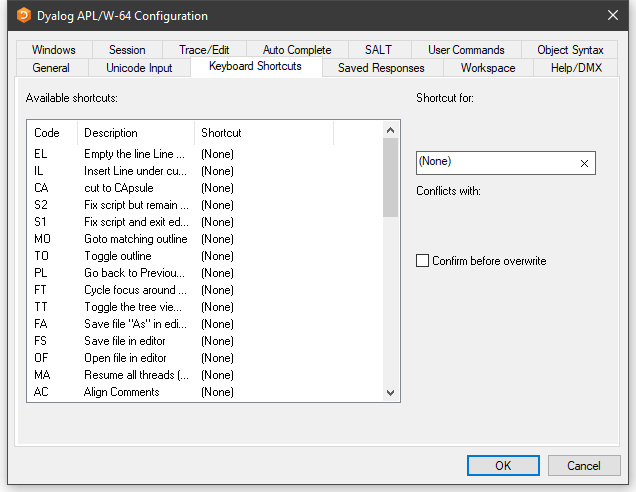Click the Dyalog logo icon in title bar

(21, 16)
